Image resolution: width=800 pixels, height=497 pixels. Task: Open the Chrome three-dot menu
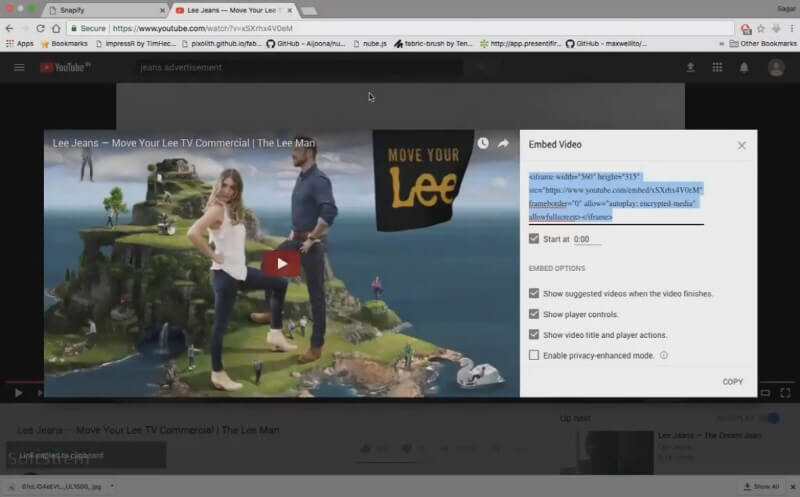[x=792, y=29]
